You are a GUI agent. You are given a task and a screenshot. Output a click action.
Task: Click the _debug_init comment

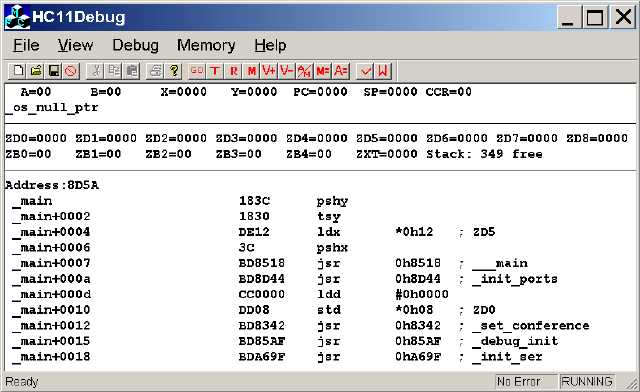click(515, 341)
